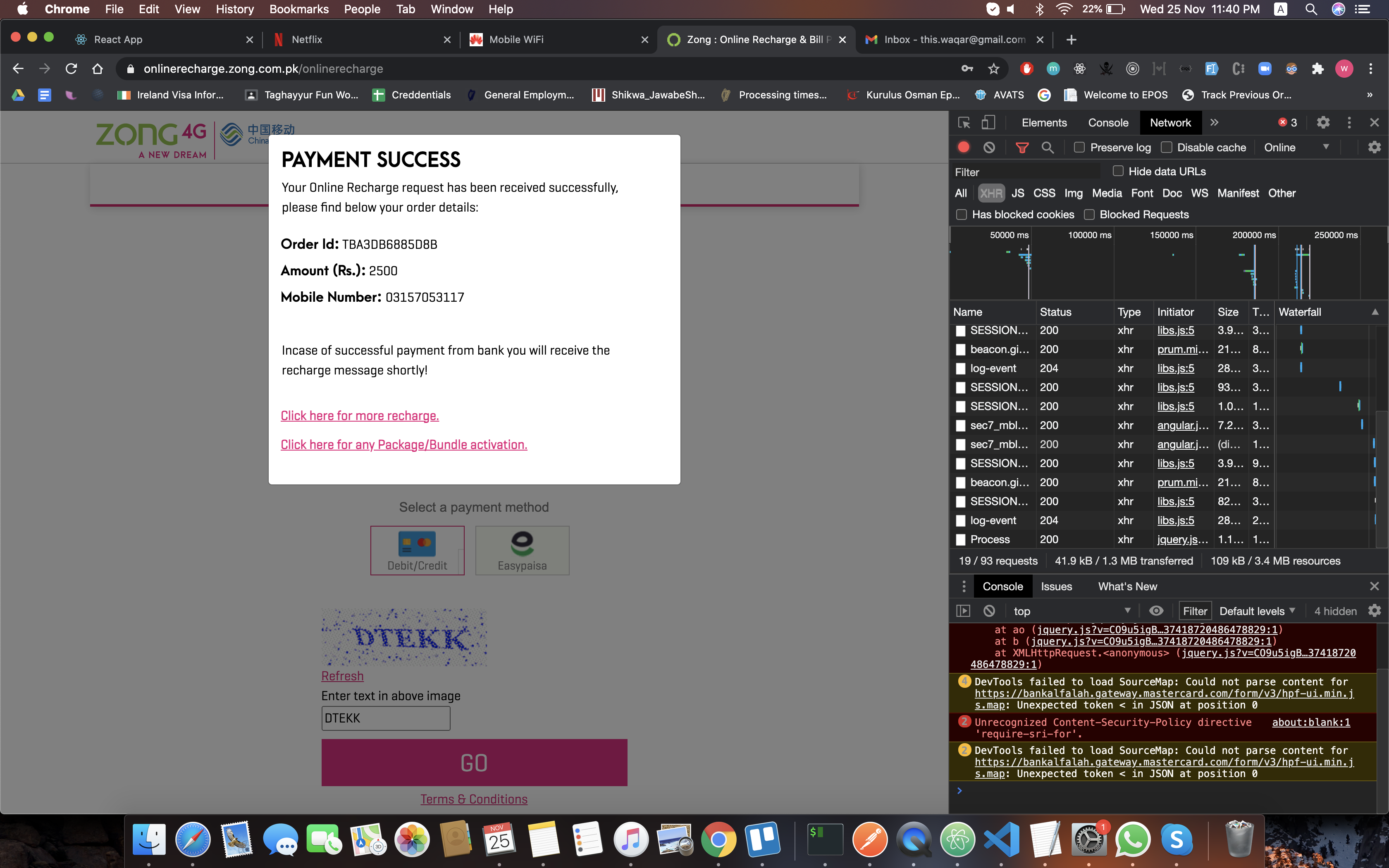
Task: Select the All request type filter
Action: 961,193
